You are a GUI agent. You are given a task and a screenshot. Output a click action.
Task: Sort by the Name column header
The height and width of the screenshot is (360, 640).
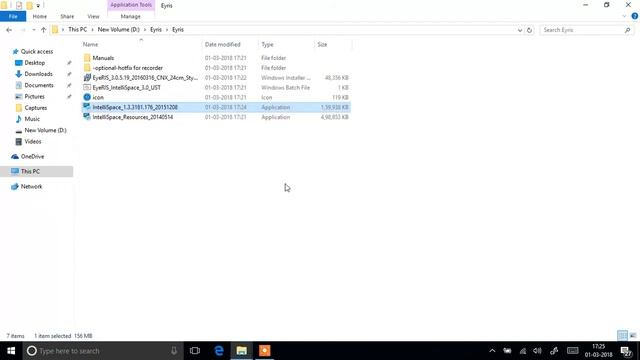point(90,44)
